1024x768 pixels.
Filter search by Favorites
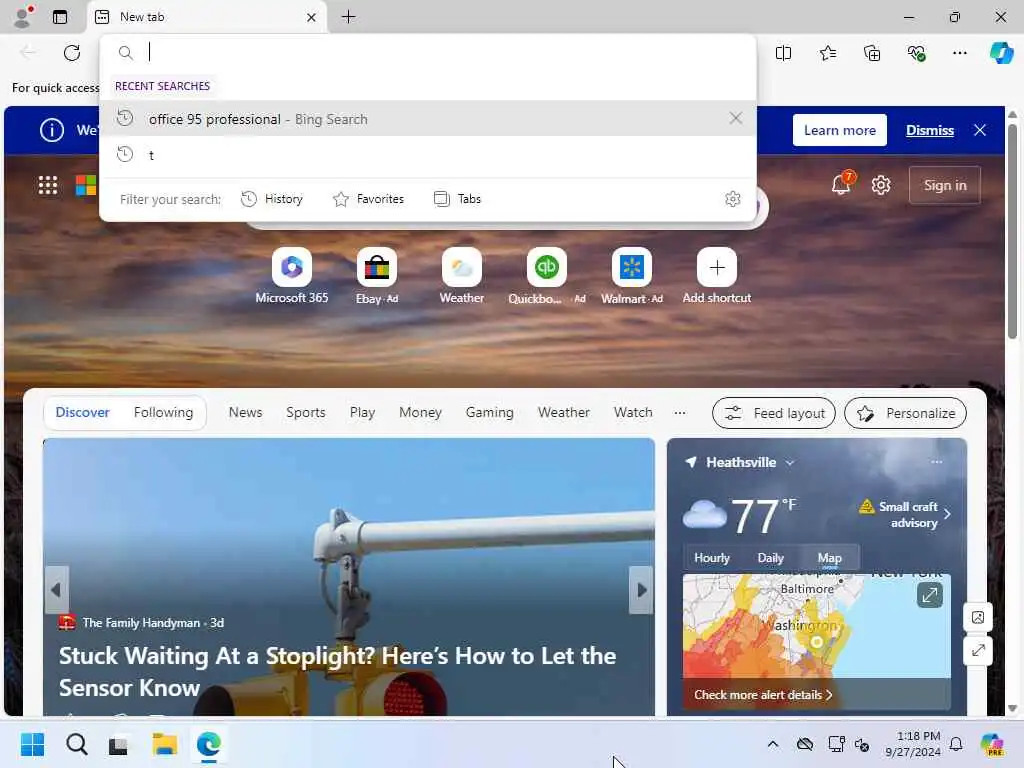[368, 199]
